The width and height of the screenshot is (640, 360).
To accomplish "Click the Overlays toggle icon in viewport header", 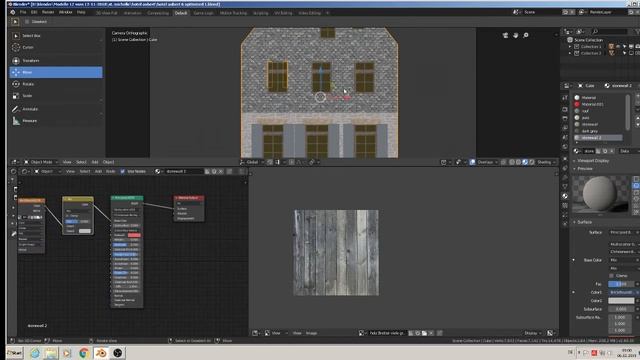I will (x=472, y=162).
